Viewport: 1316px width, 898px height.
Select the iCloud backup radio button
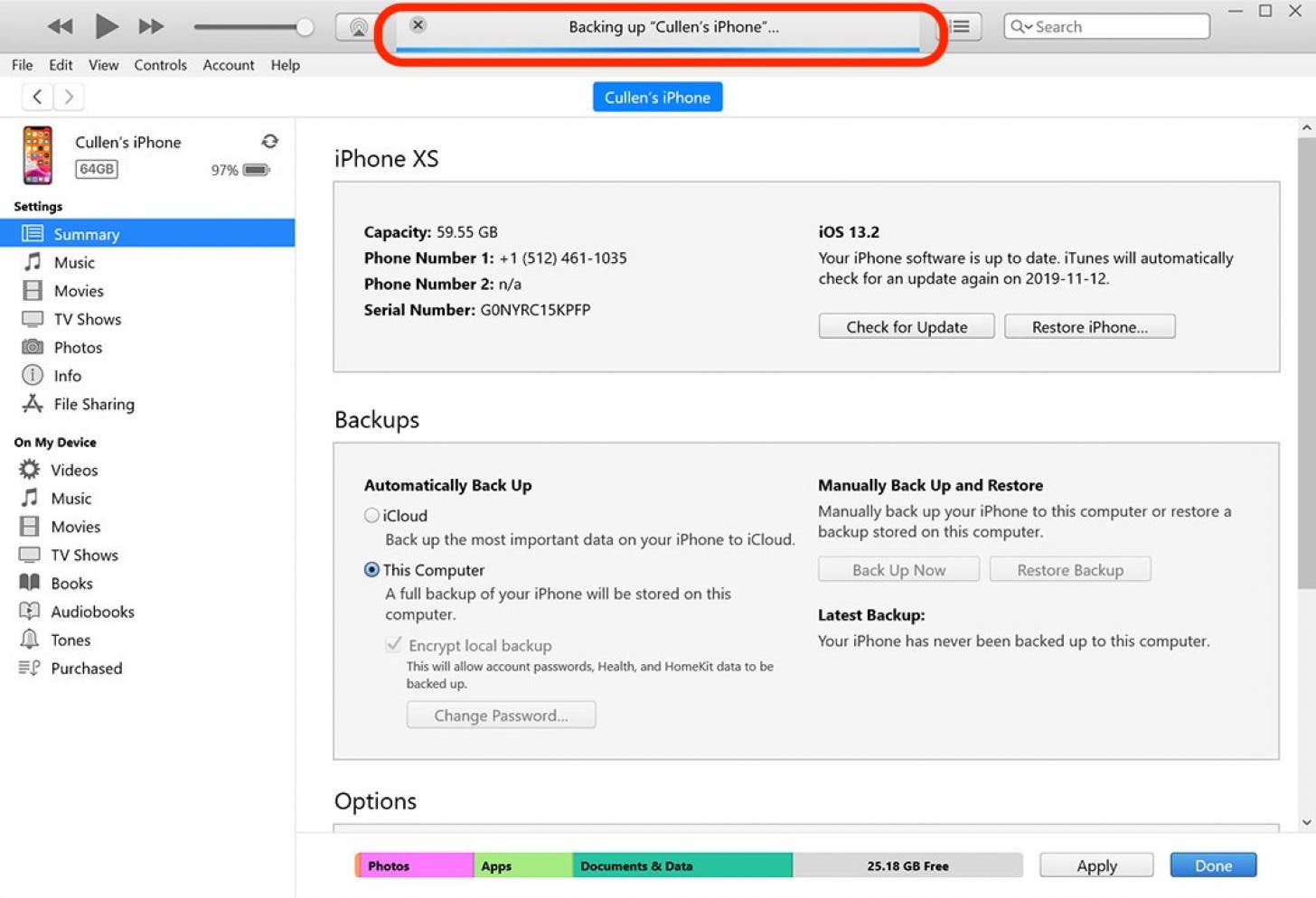[371, 516]
